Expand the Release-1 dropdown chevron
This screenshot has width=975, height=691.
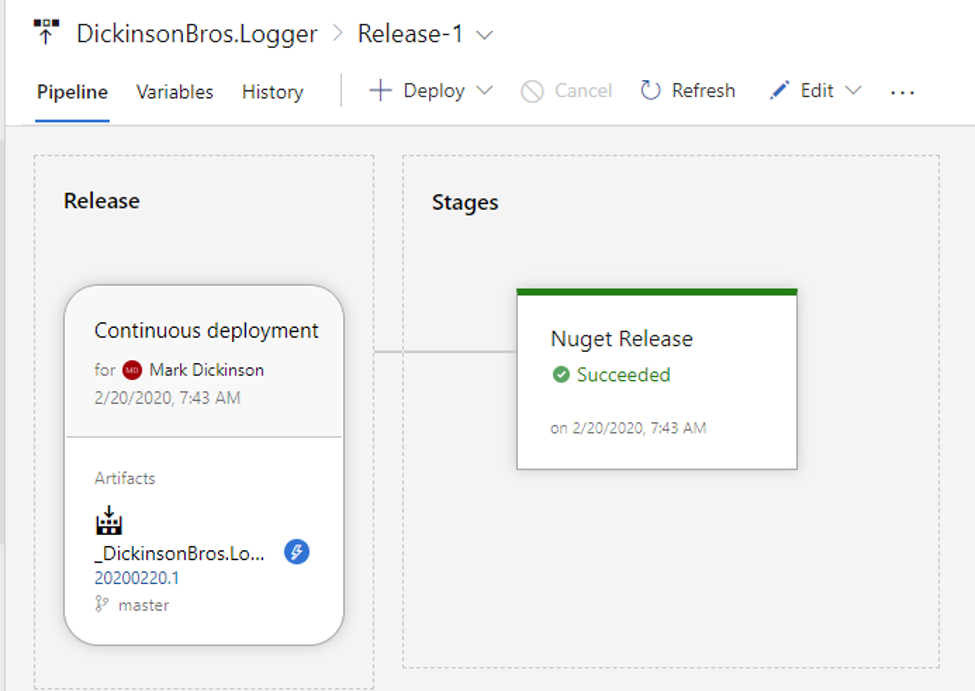pyautogui.click(x=484, y=35)
